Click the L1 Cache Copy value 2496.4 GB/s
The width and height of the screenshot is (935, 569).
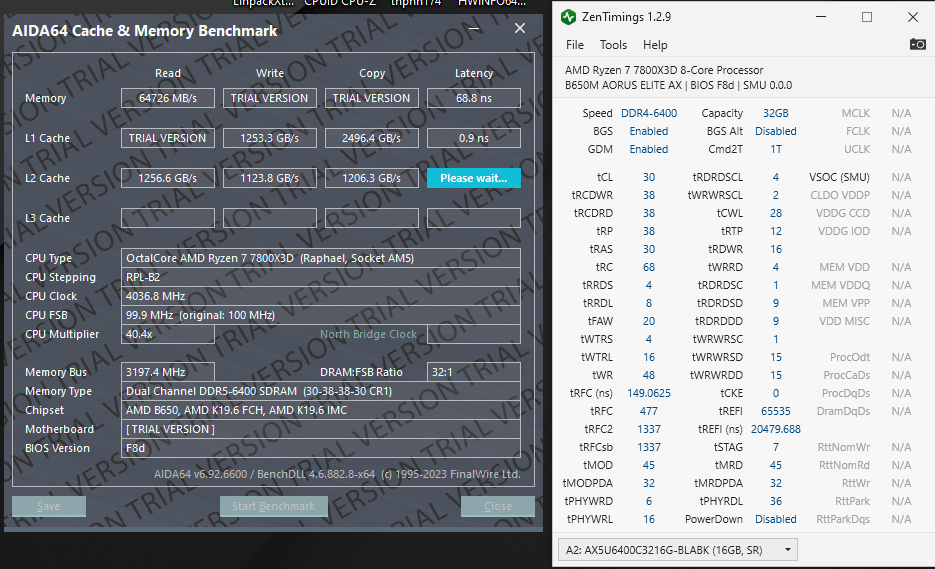tap(371, 138)
